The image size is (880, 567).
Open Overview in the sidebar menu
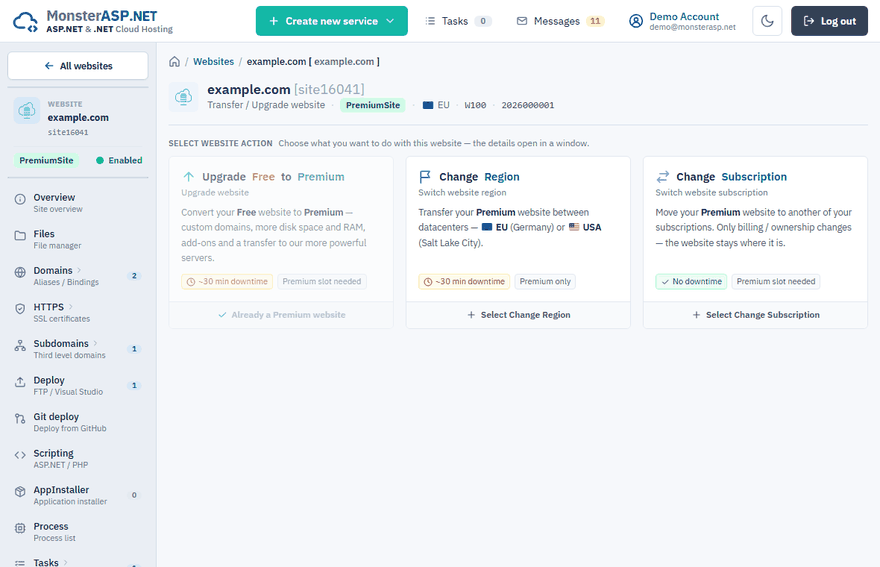point(78,203)
